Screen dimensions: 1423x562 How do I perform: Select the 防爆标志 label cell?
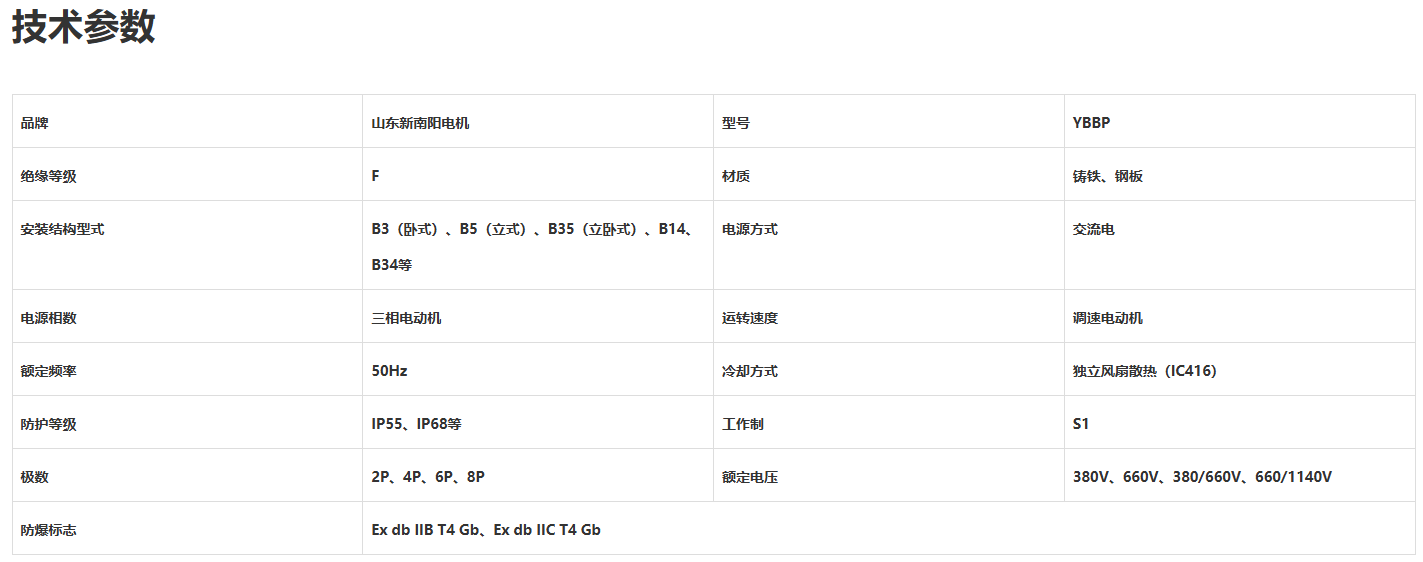coord(187,529)
